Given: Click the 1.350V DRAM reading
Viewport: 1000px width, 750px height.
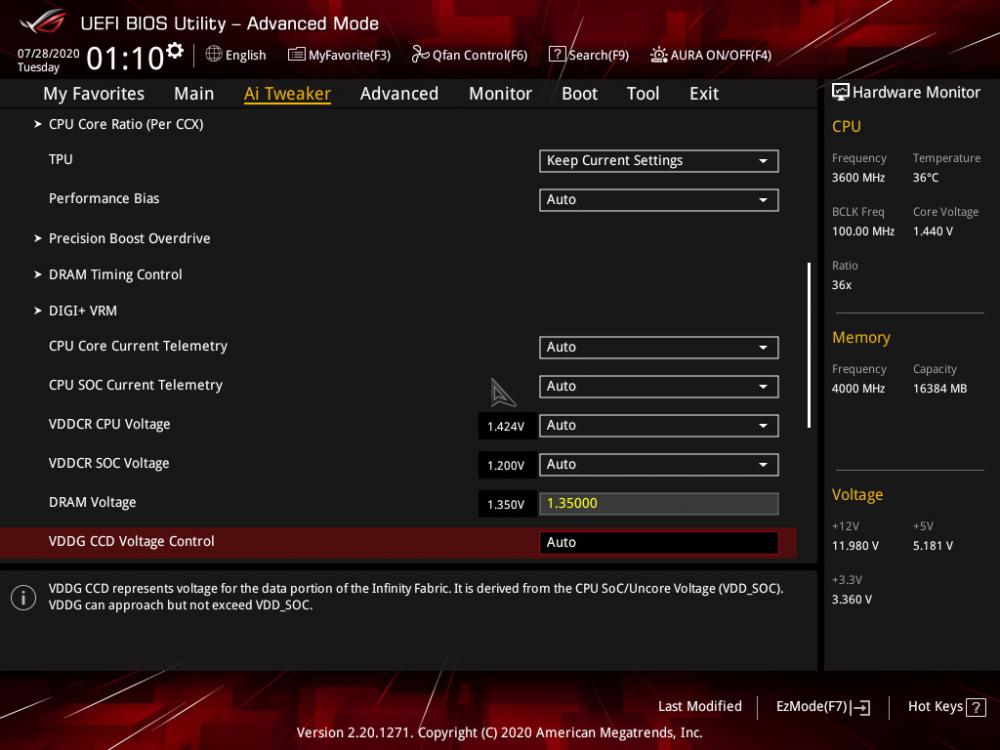Looking at the screenshot, I should point(506,504).
